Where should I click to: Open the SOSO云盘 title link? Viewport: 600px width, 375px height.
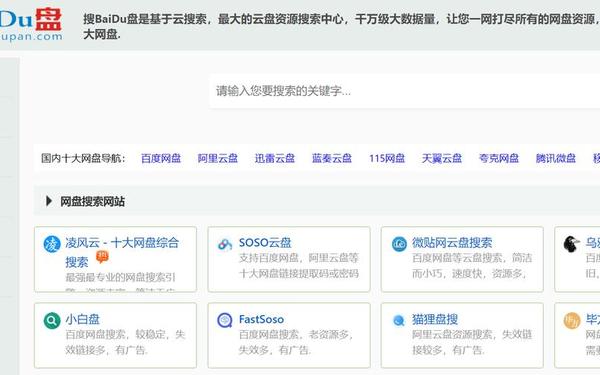265,243
